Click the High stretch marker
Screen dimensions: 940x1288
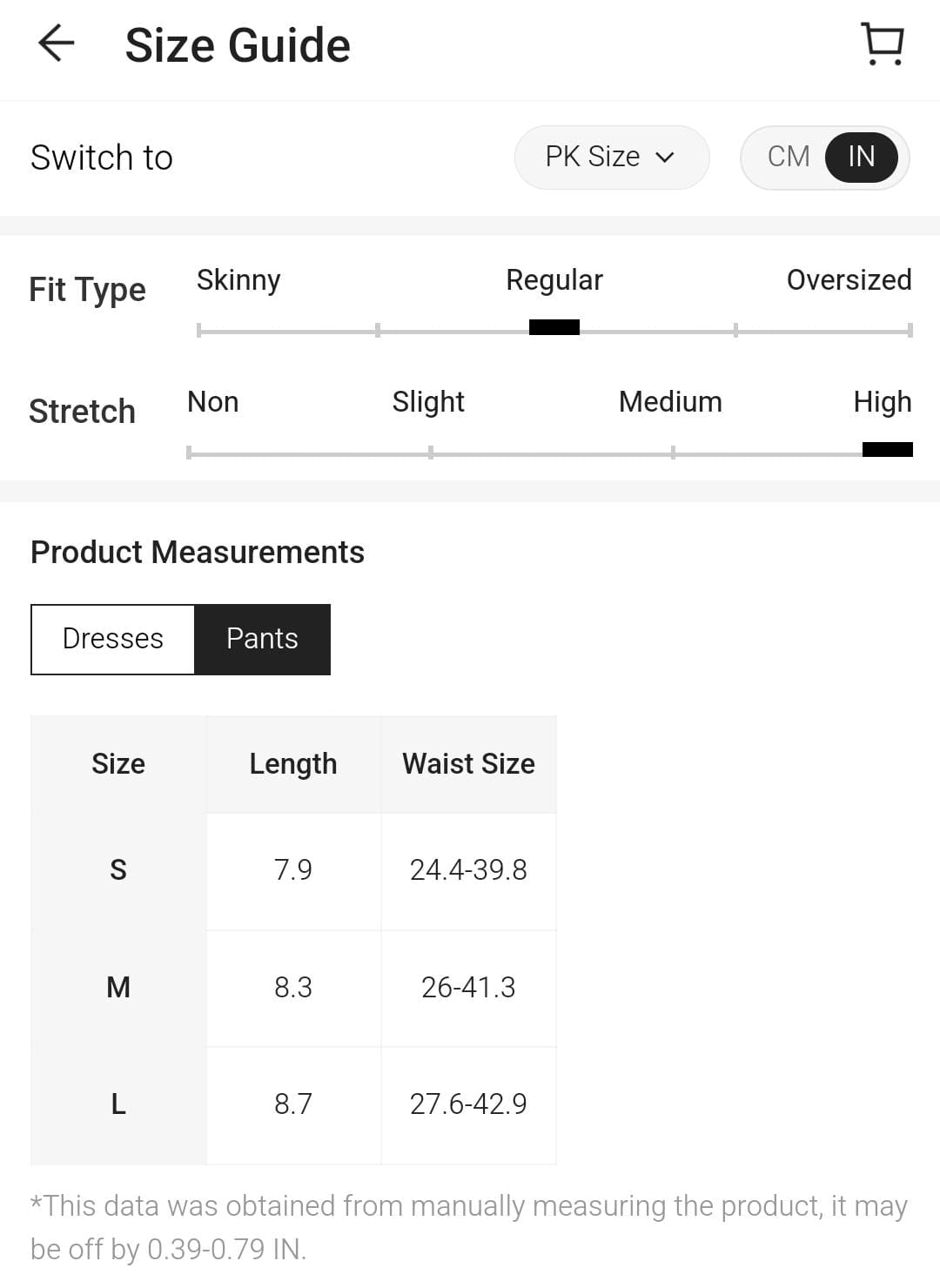click(887, 449)
